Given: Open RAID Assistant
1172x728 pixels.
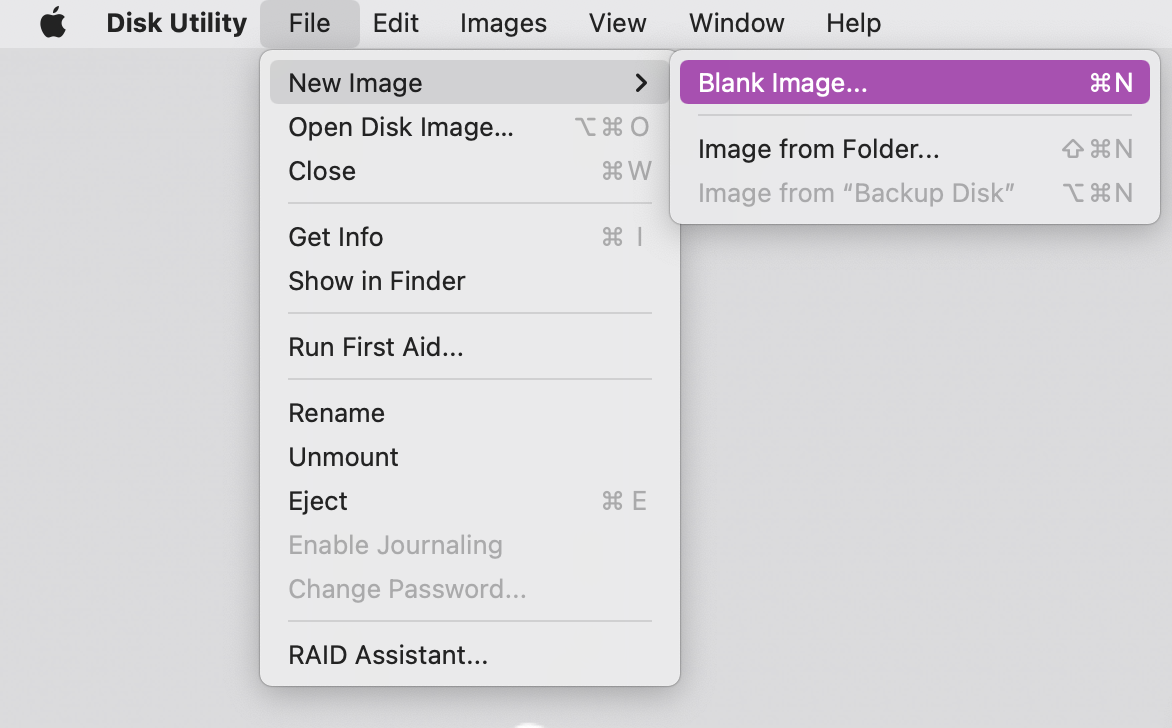Looking at the screenshot, I should tap(469, 655).
